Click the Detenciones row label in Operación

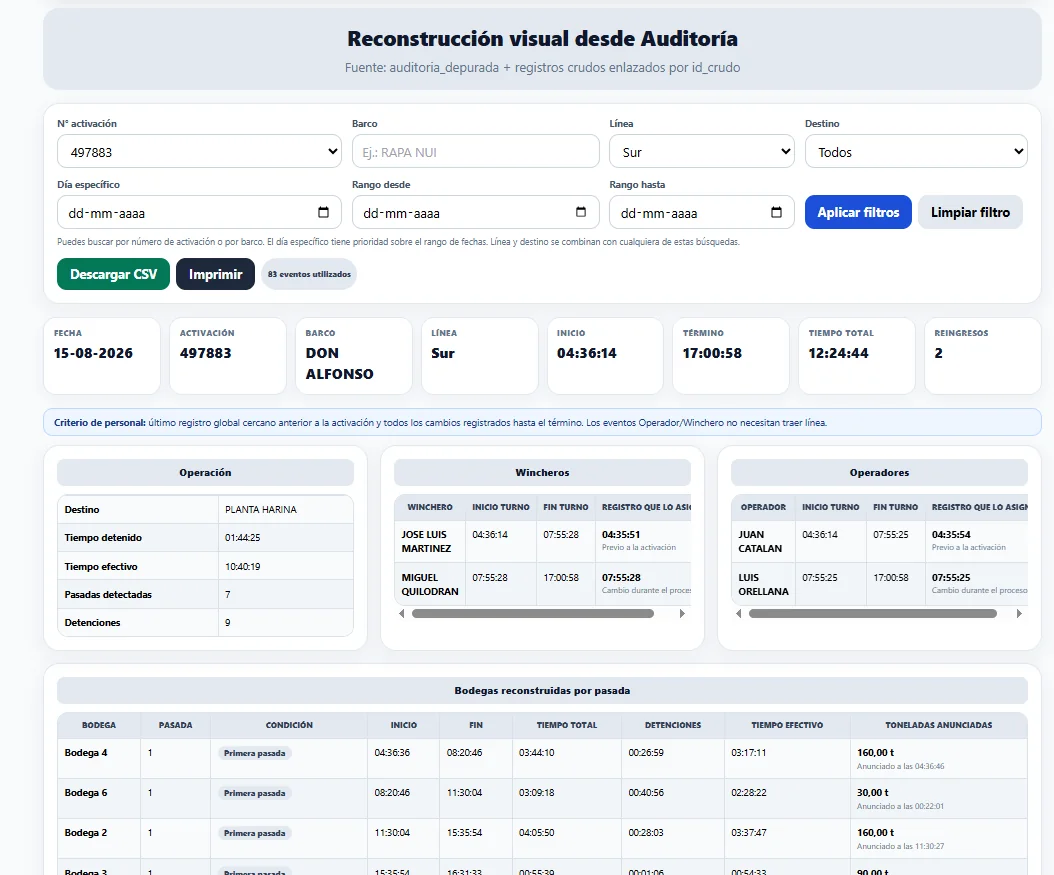coord(92,623)
